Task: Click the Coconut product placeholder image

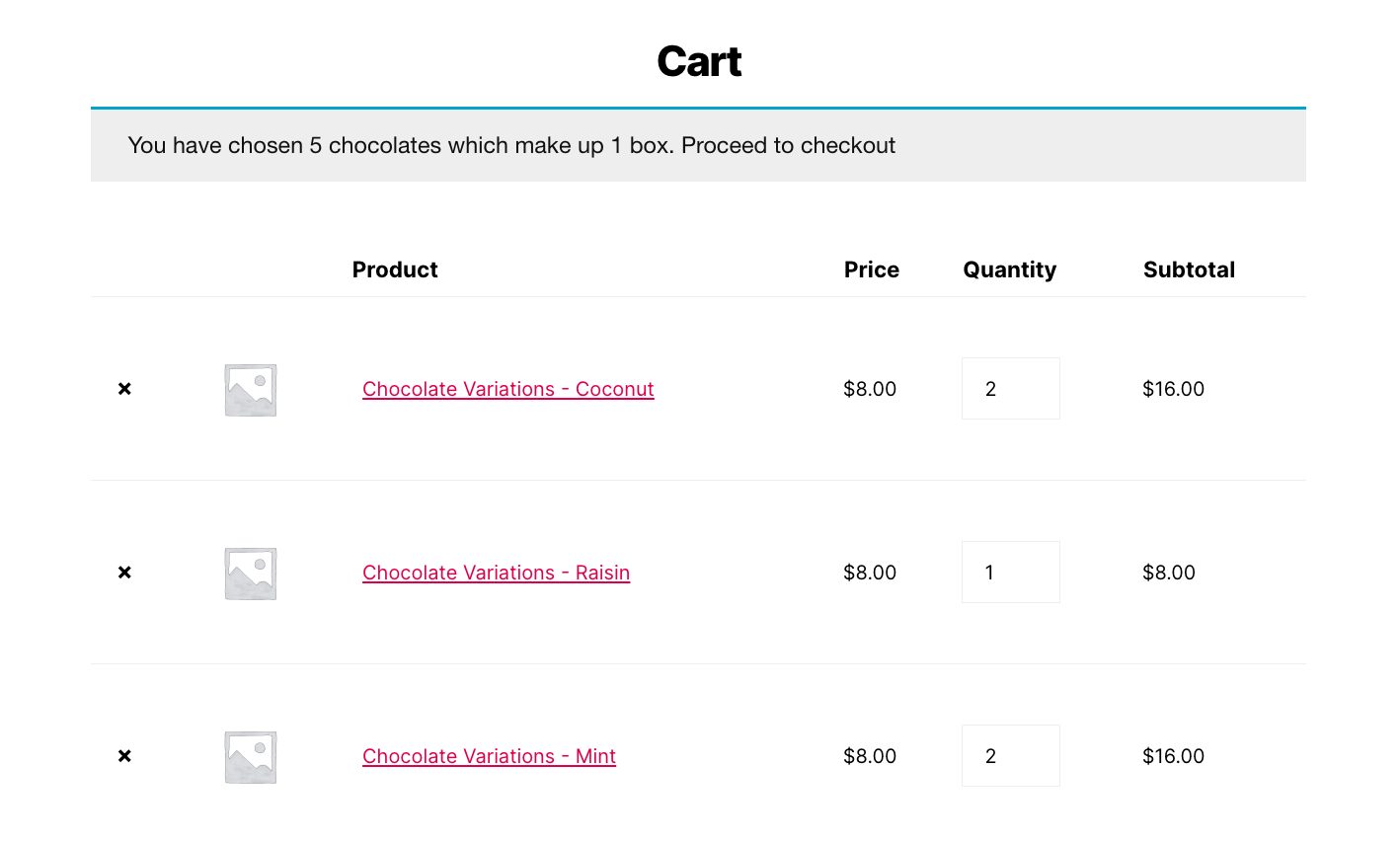Action: pyautogui.click(x=251, y=390)
